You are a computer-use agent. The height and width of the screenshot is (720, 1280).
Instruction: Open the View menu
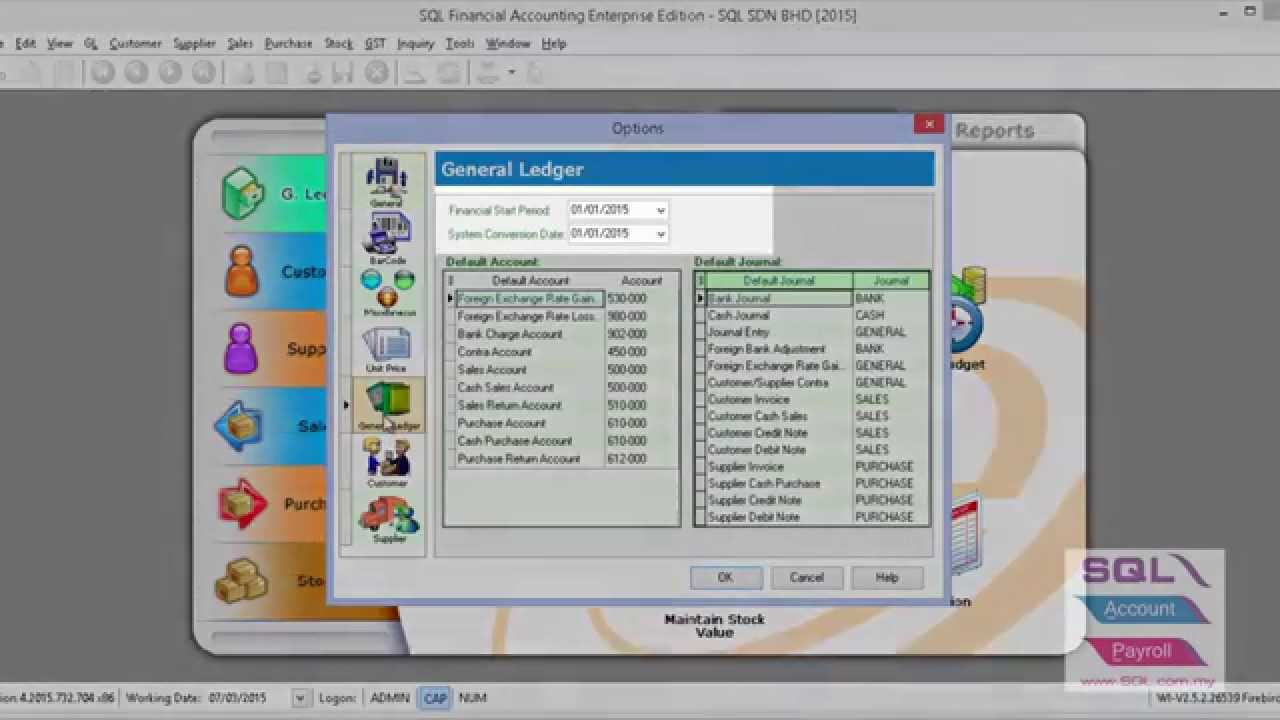[60, 44]
